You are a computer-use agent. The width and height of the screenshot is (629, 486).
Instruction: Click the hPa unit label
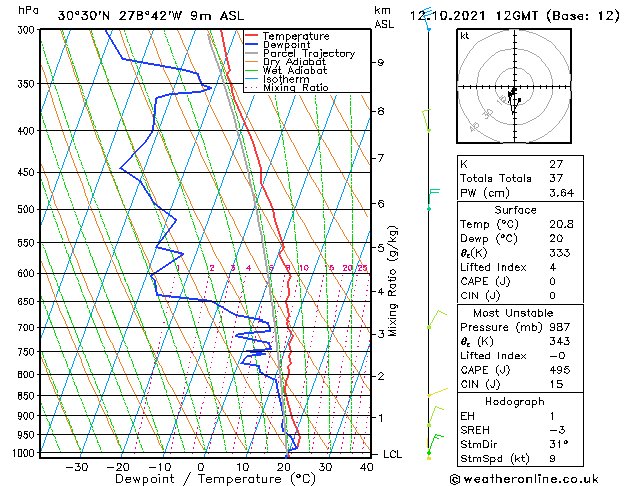28,10
